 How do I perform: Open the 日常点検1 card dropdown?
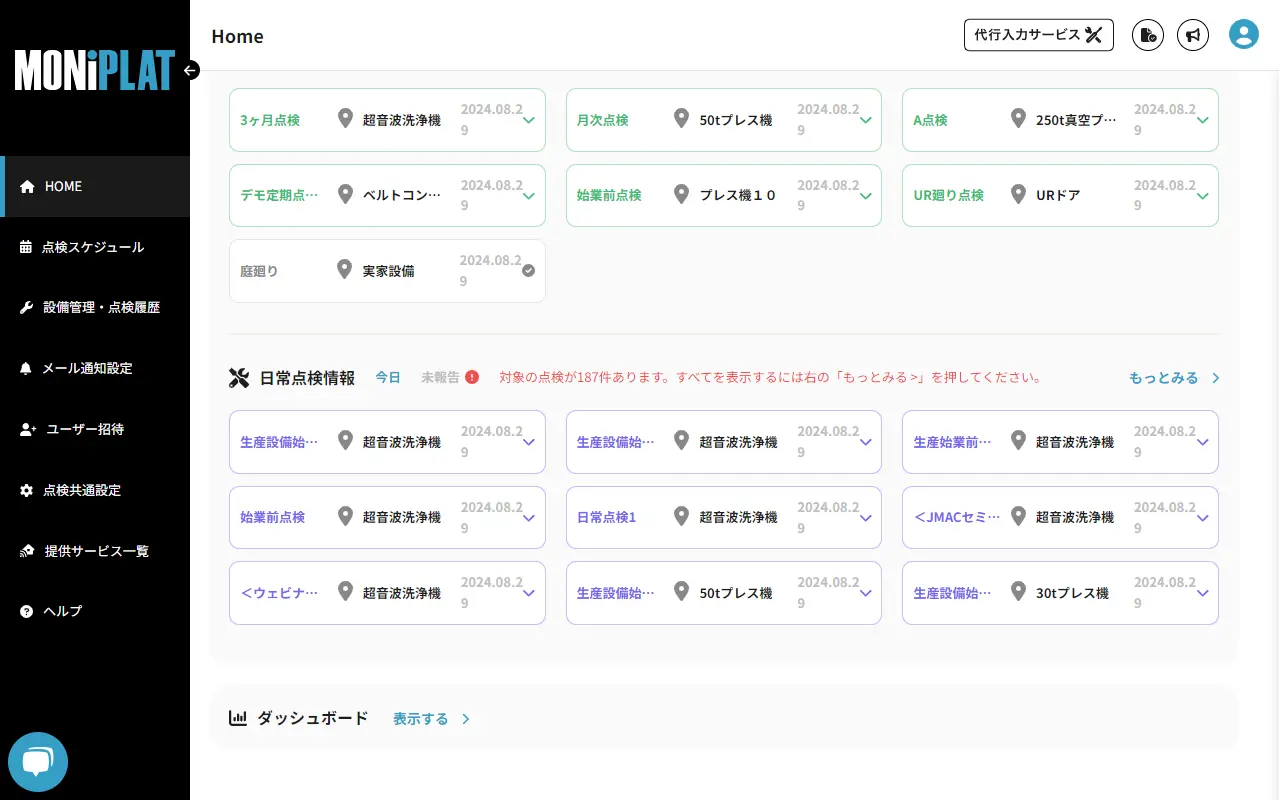[x=865, y=517]
